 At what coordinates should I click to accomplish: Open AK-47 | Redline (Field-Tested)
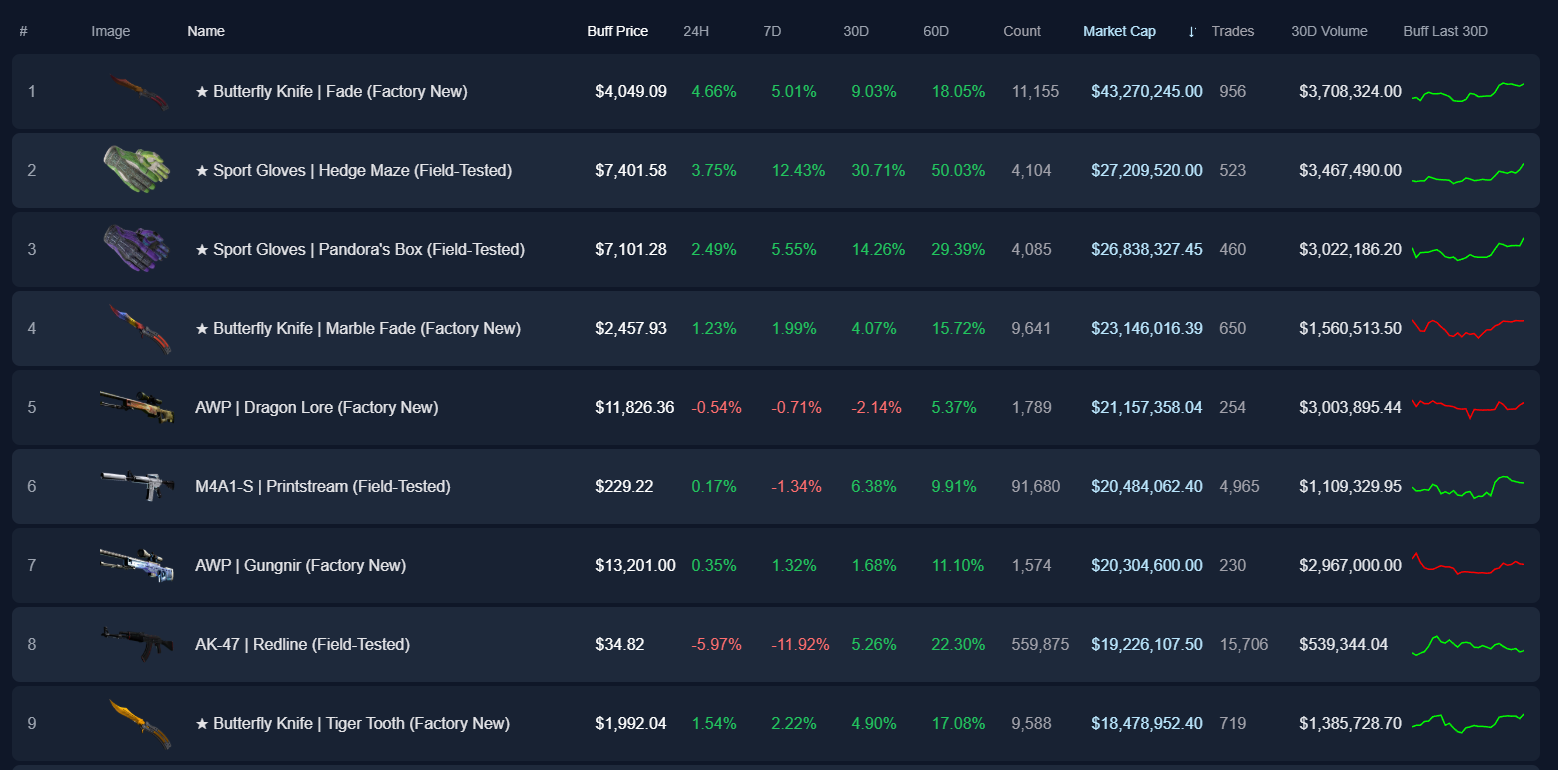302,644
